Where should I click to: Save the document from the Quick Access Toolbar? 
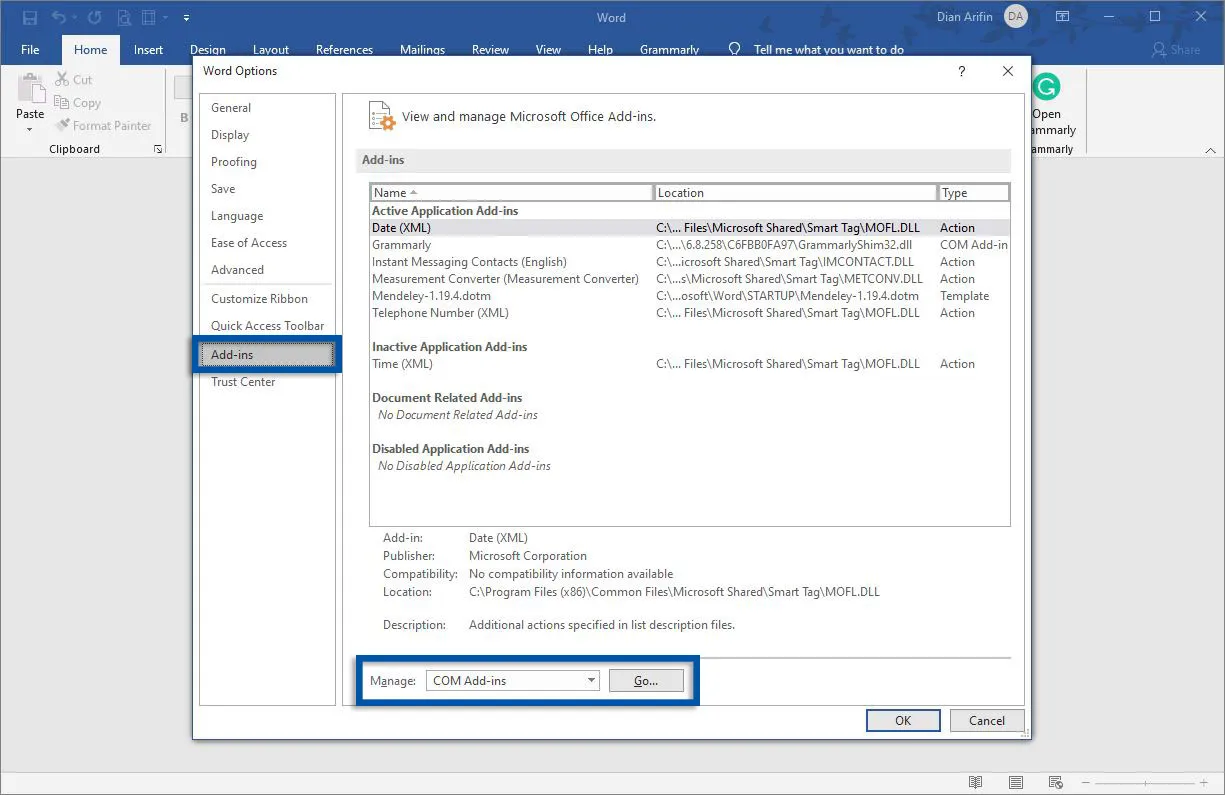(x=29, y=17)
